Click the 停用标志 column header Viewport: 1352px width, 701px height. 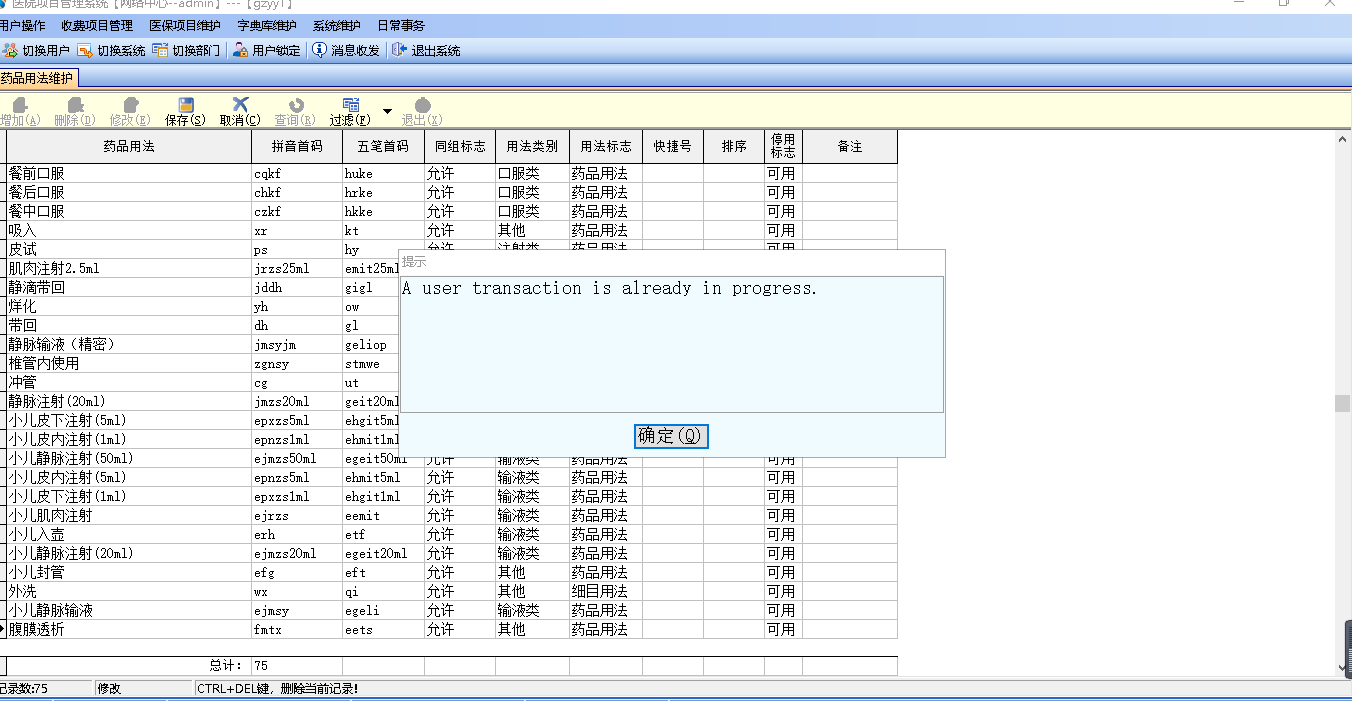pos(783,147)
